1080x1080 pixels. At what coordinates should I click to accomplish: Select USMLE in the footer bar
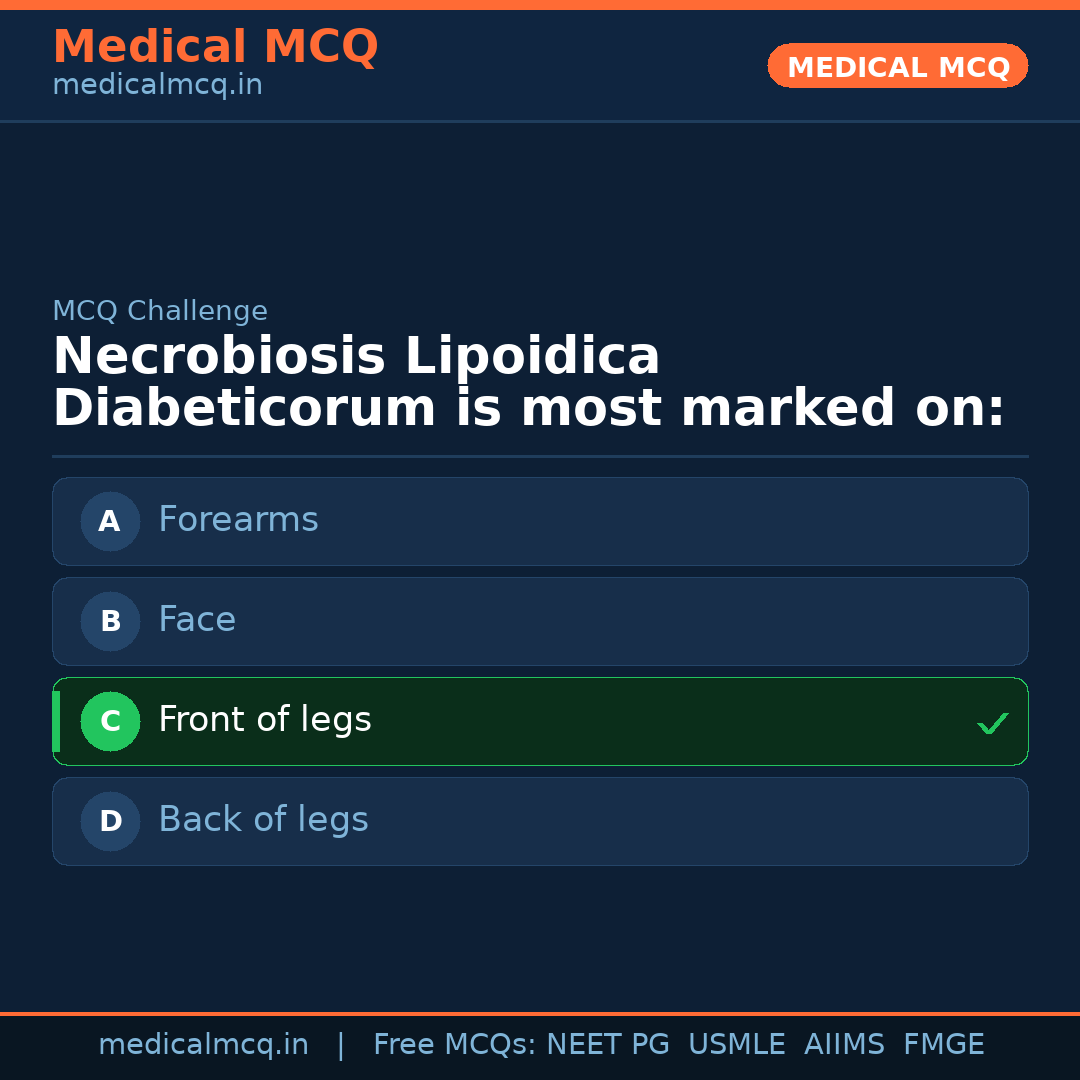click(736, 1045)
